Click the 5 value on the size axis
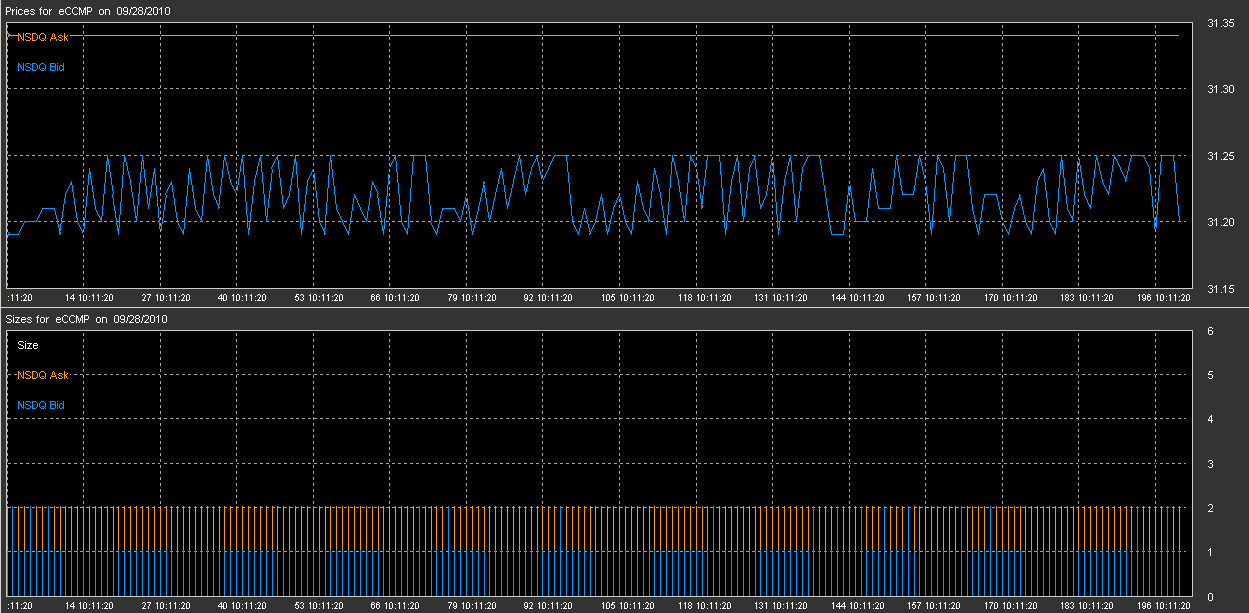The width and height of the screenshot is (1249, 613). click(1210, 375)
